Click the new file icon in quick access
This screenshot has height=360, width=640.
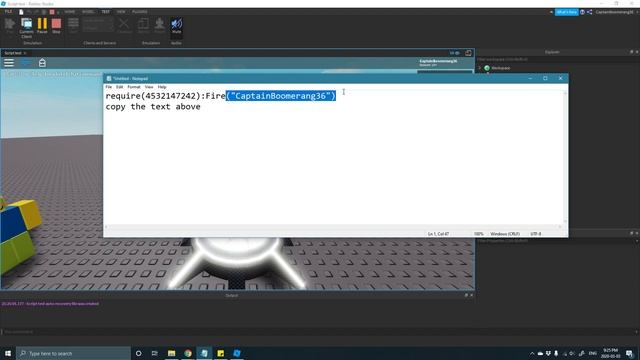(x=21, y=12)
